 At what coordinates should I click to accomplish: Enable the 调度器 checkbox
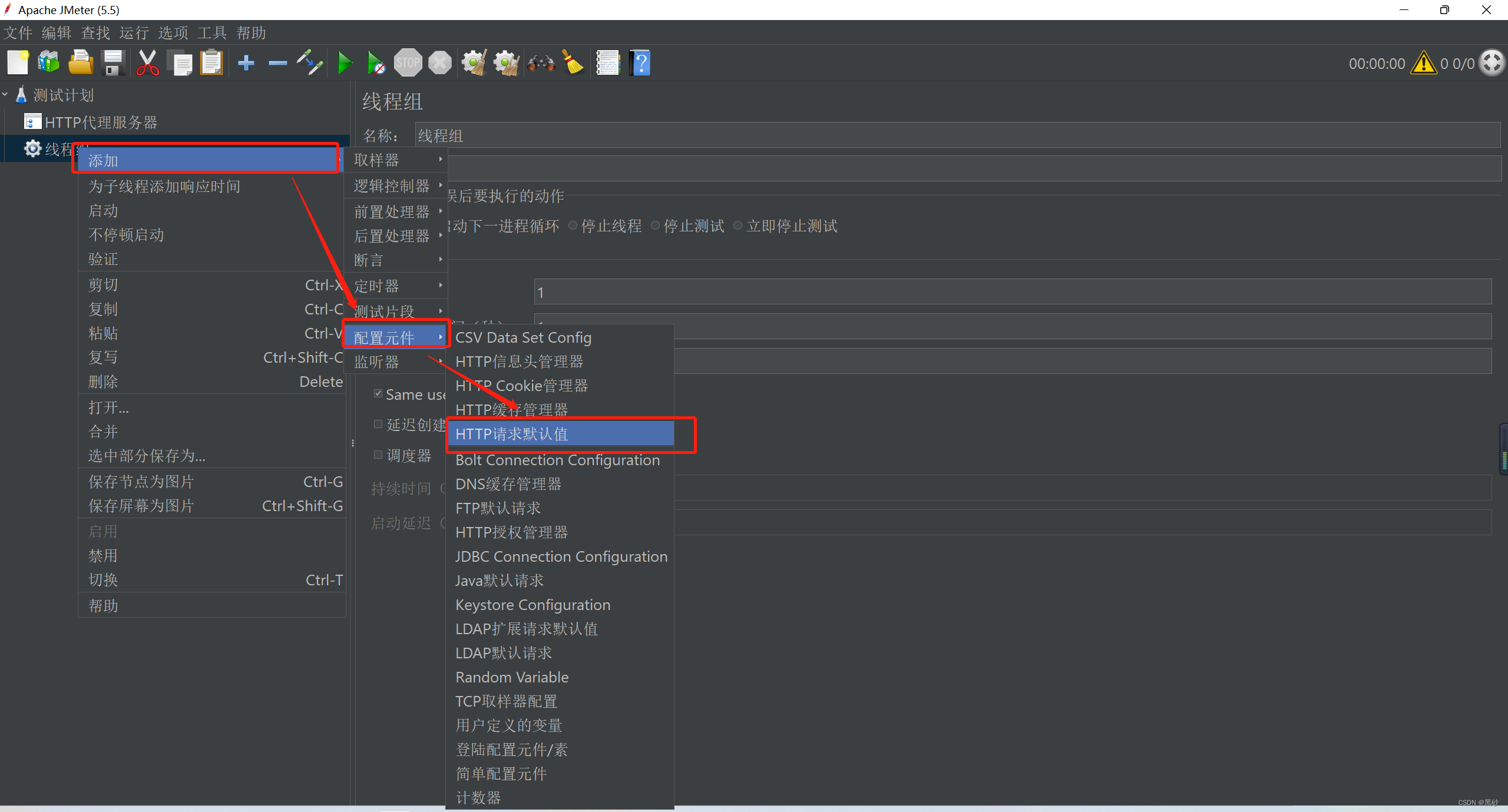378,455
